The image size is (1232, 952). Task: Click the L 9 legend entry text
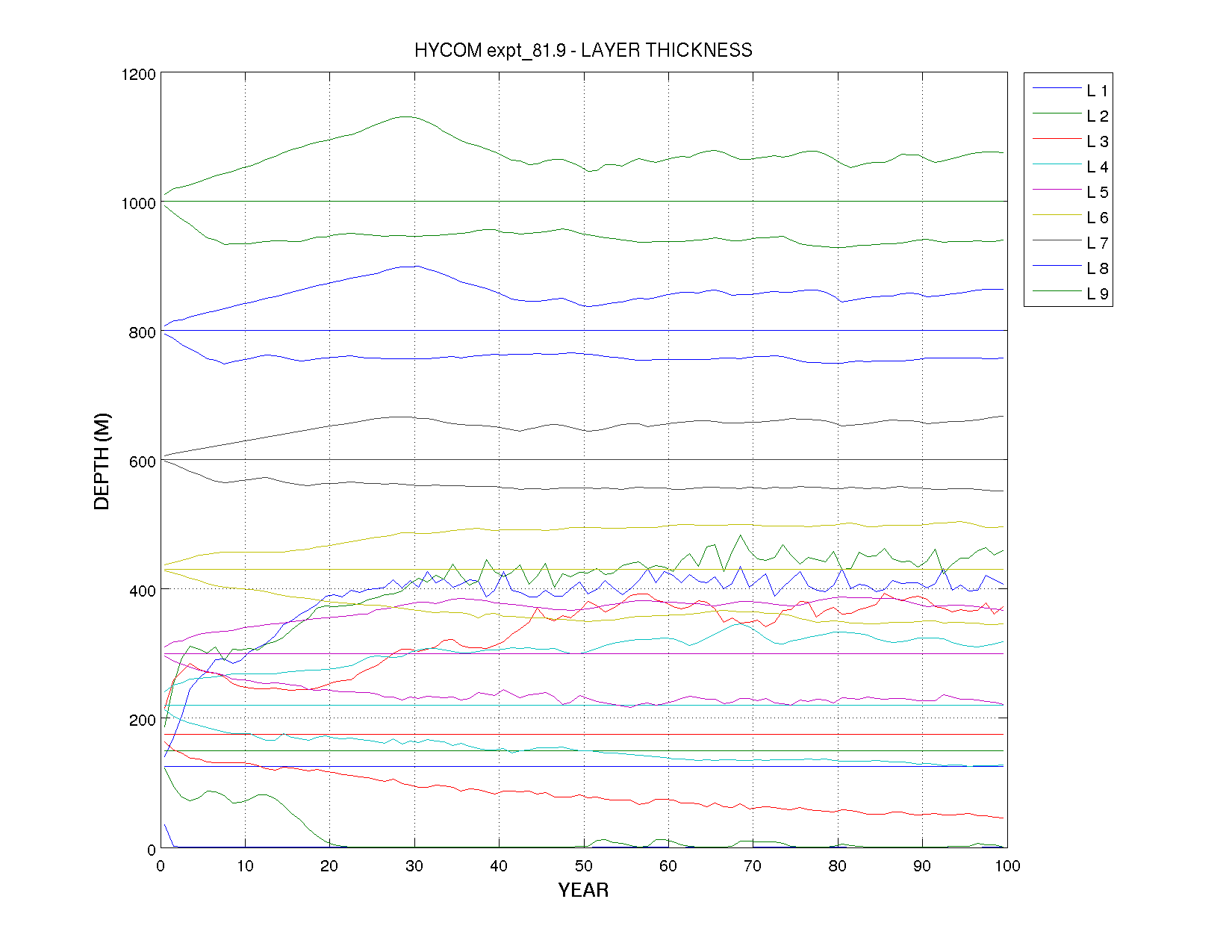tap(1097, 294)
